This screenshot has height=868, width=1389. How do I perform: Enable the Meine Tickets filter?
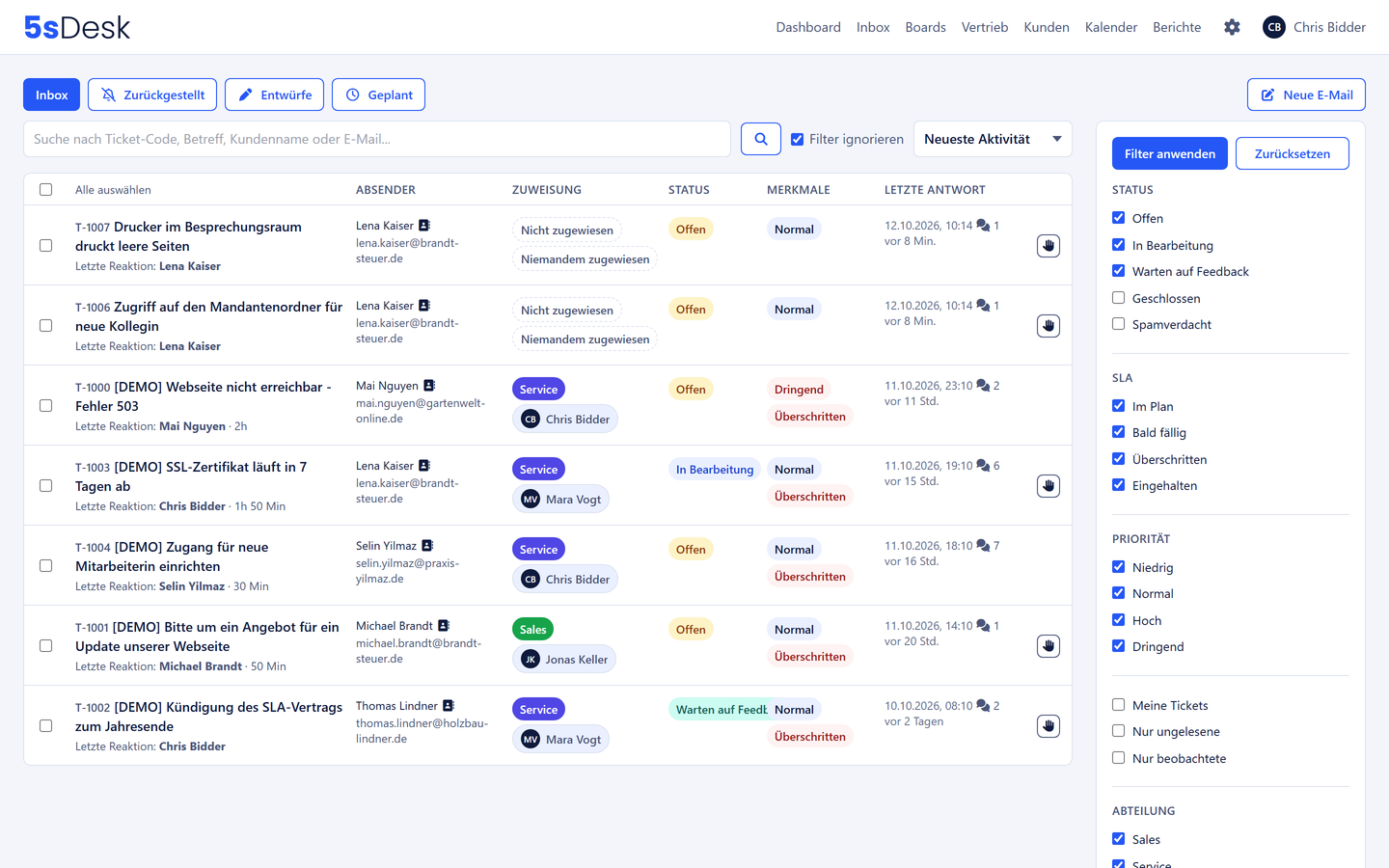(x=1119, y=705)
